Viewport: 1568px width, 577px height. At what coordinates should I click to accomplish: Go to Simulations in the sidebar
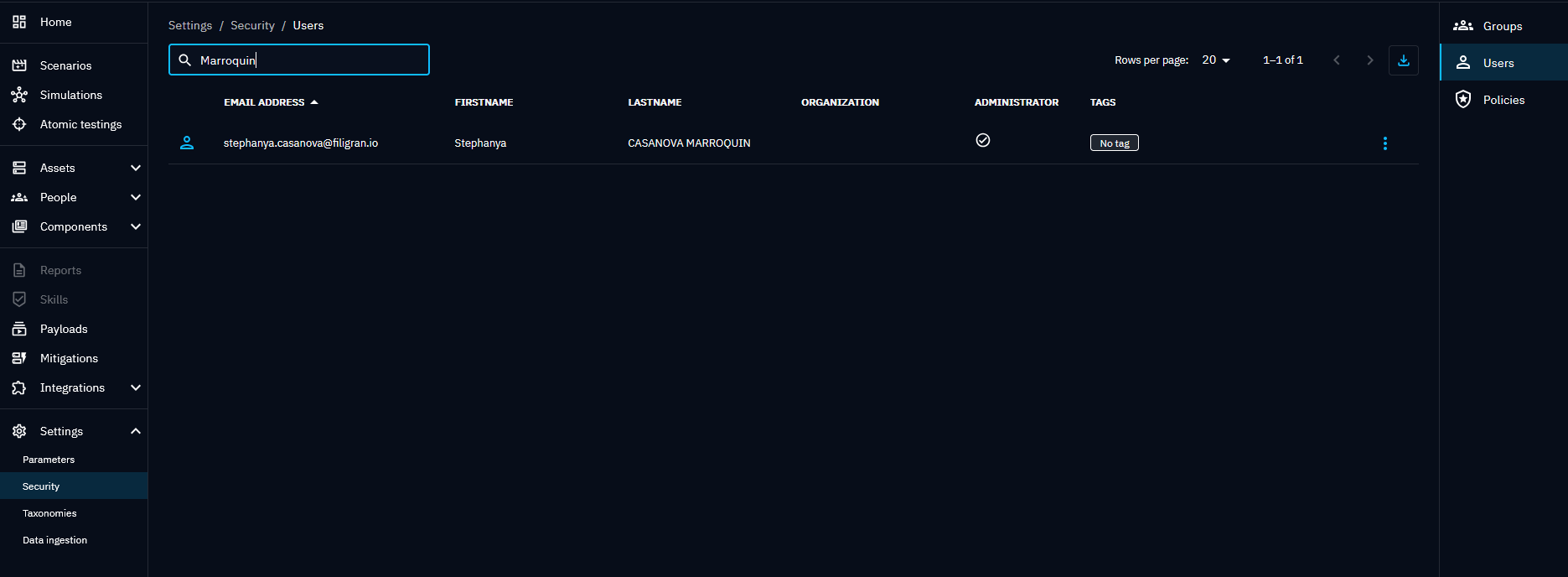tap(70, 95)
